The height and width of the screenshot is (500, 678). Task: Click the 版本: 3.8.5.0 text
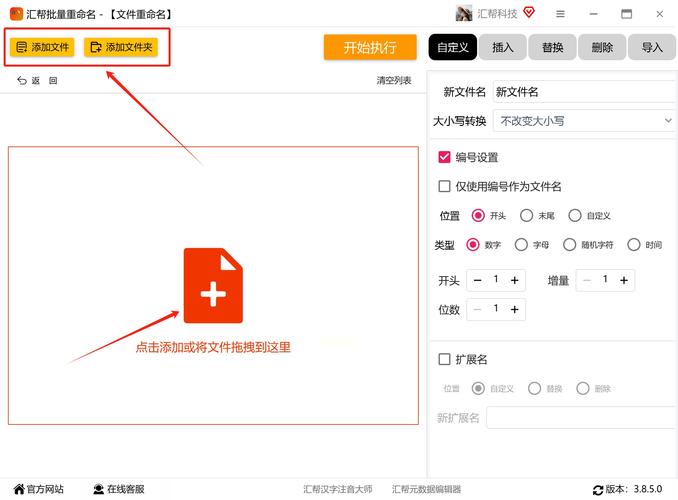coord(633,489)
